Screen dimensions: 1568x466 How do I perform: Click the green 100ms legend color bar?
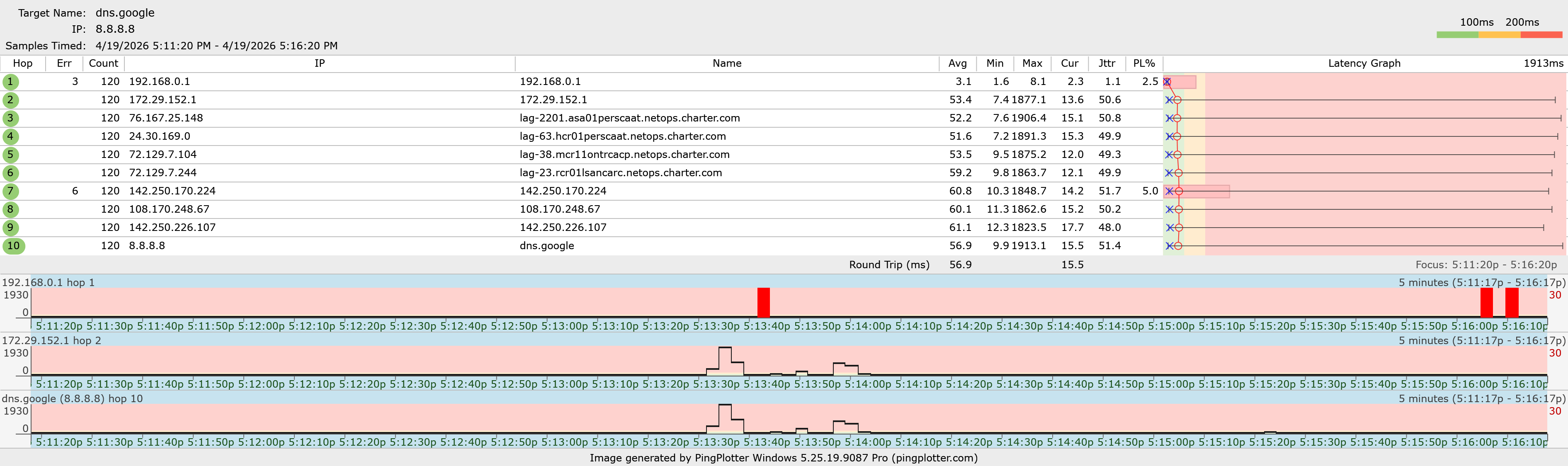[x=1457, y=35]
